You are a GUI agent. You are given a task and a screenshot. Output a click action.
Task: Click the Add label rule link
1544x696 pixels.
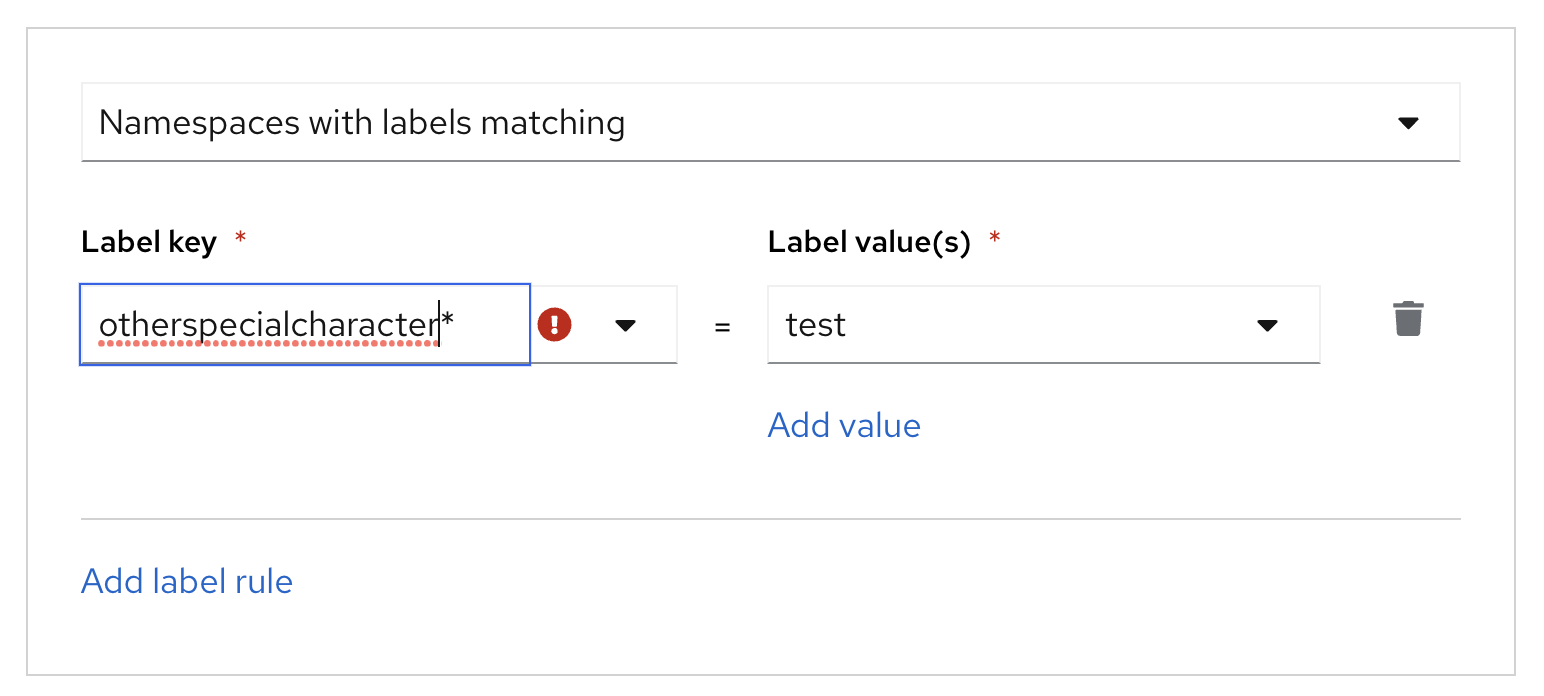point(187,581)
